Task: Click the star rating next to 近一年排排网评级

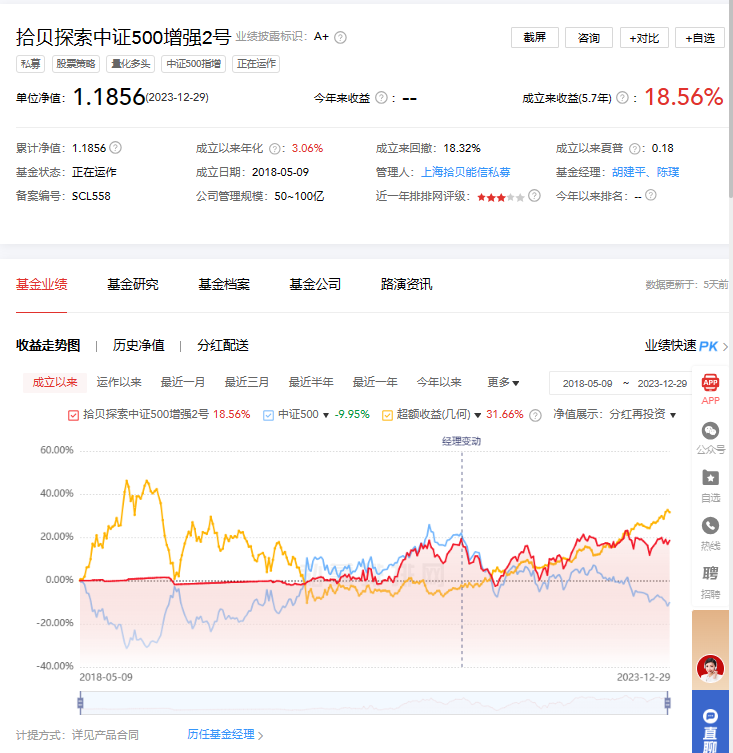Action: coord(501,197)
